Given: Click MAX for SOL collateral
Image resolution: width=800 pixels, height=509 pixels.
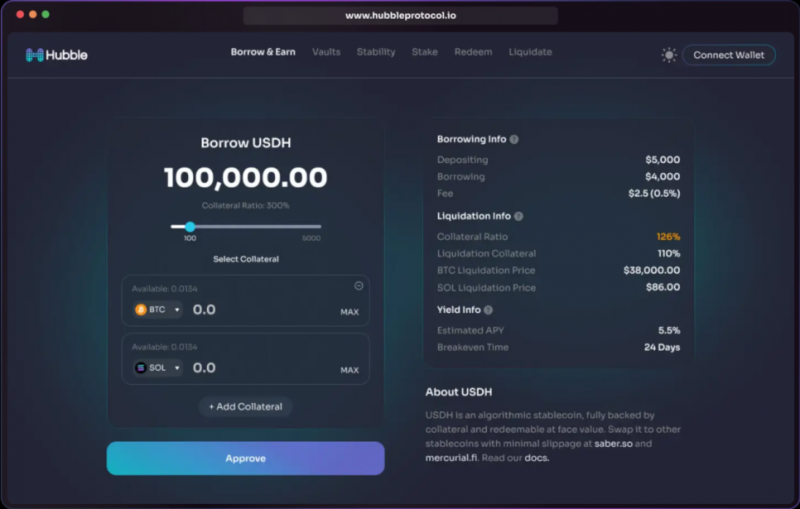Looking at the screenshot, I should pos(349,370).
